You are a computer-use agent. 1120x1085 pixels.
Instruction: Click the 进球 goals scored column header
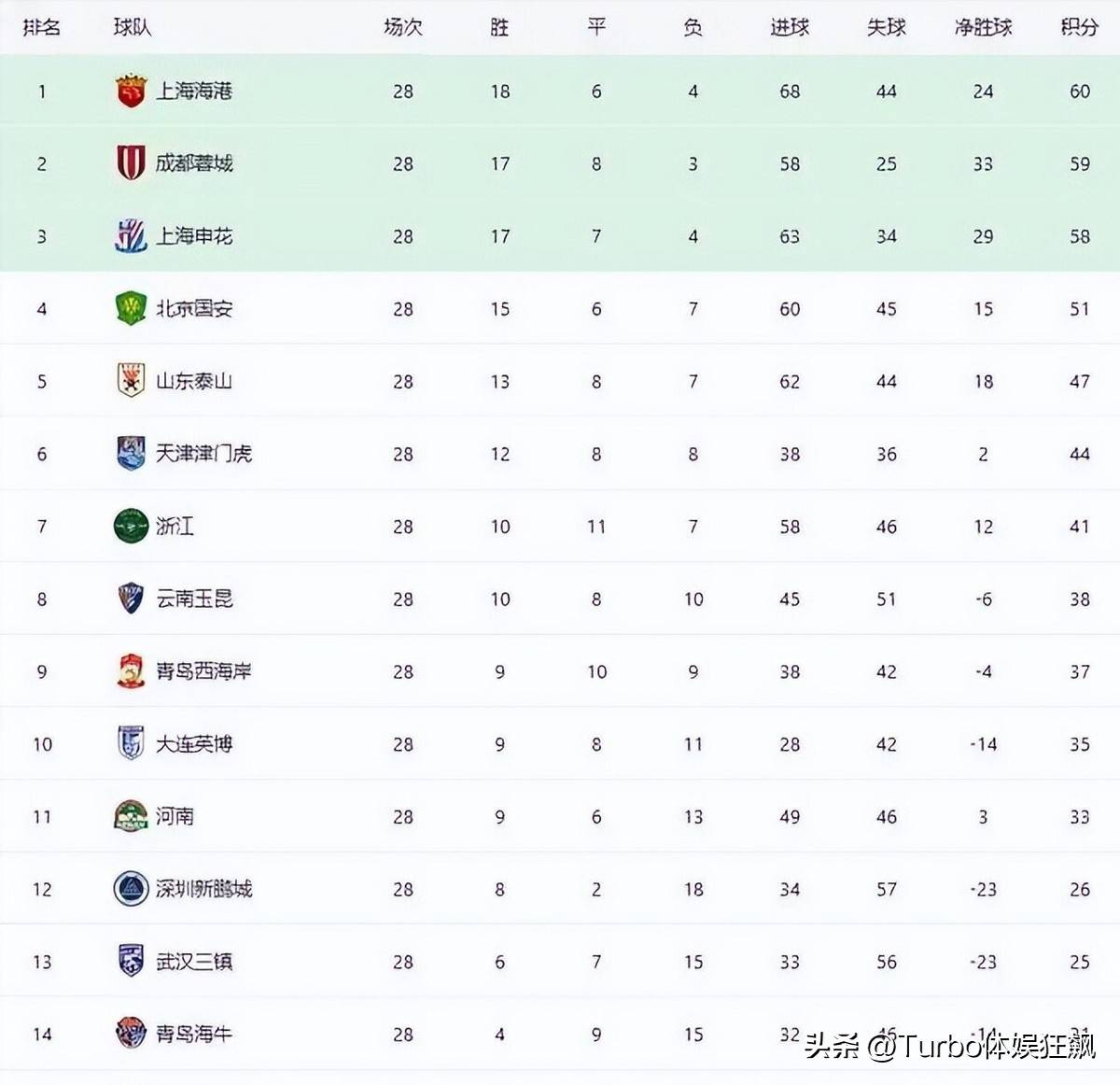coord(790,27)
